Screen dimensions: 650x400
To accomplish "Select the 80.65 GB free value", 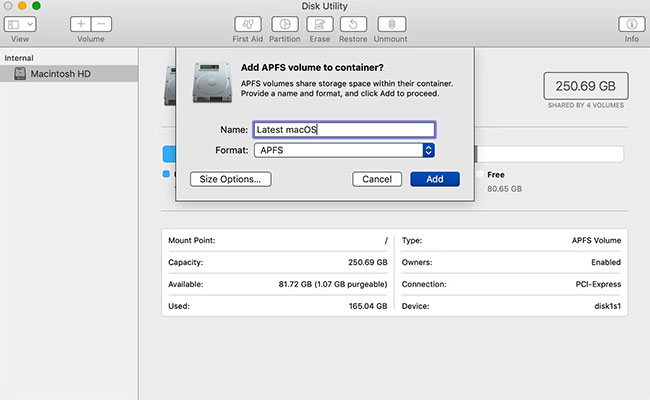I will pos(504,189).
